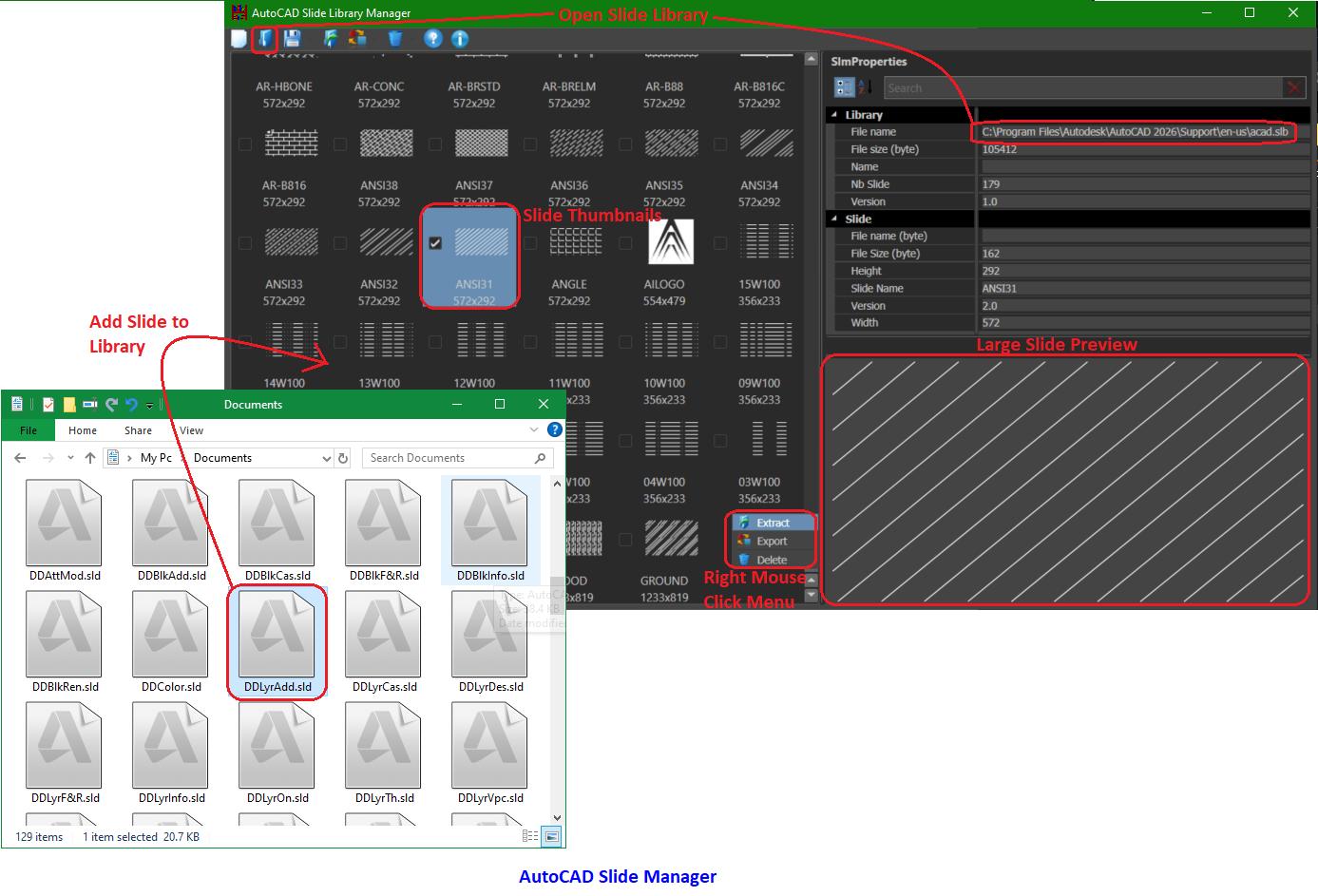Select the DDLyrAdd.sld file icon

(x=277, y=632)
